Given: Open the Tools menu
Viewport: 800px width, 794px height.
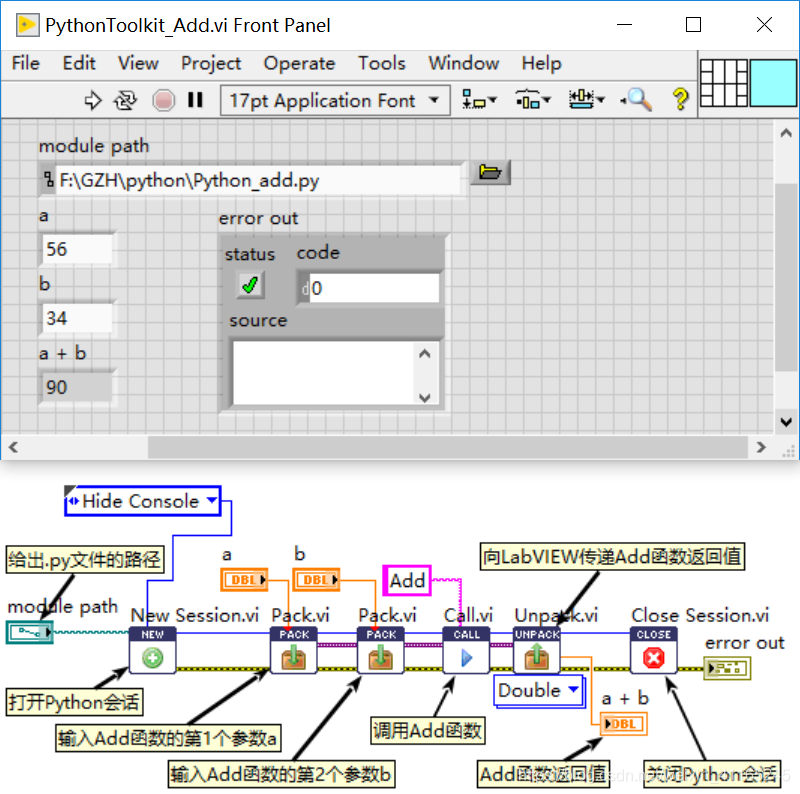Looking at the screenshot, I should (381, 63).
